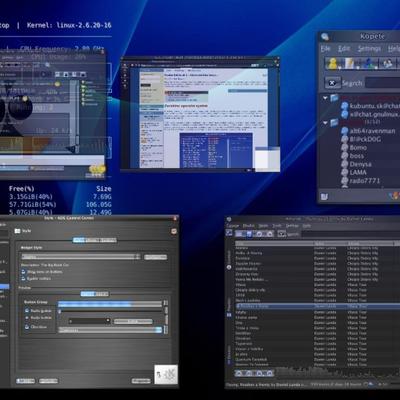This screenshot has height=400, width=400.
Task: Open the Settings menu in Kopete
Action: click(x=369, y=49)
